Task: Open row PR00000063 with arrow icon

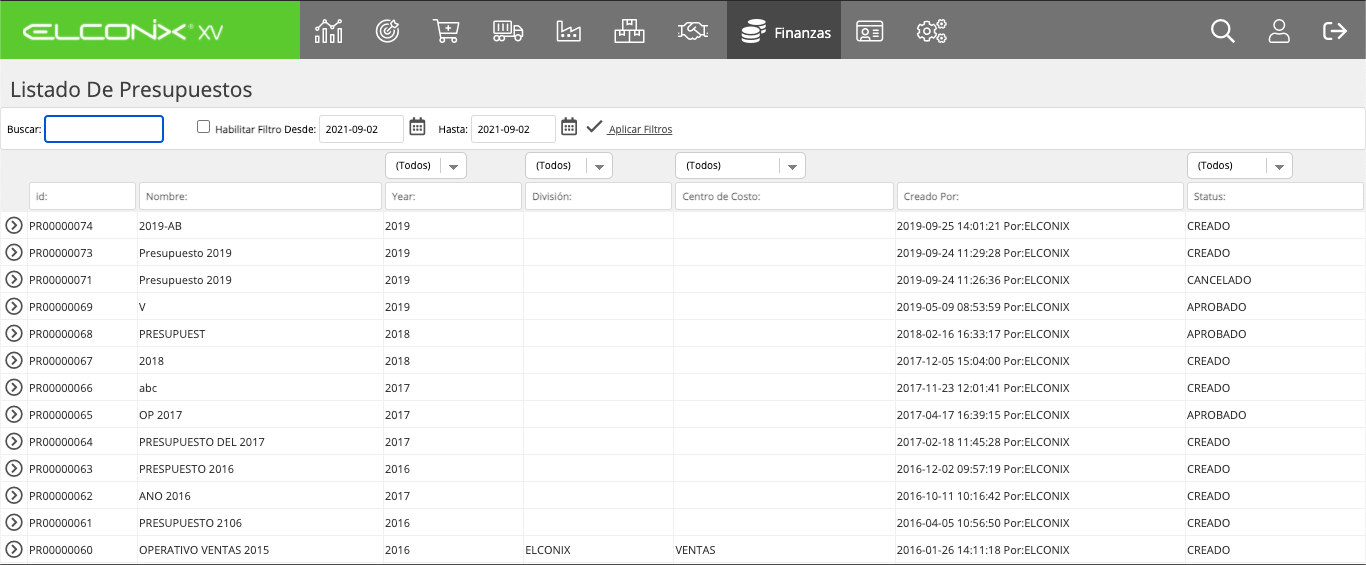Action: coord(14,469)
